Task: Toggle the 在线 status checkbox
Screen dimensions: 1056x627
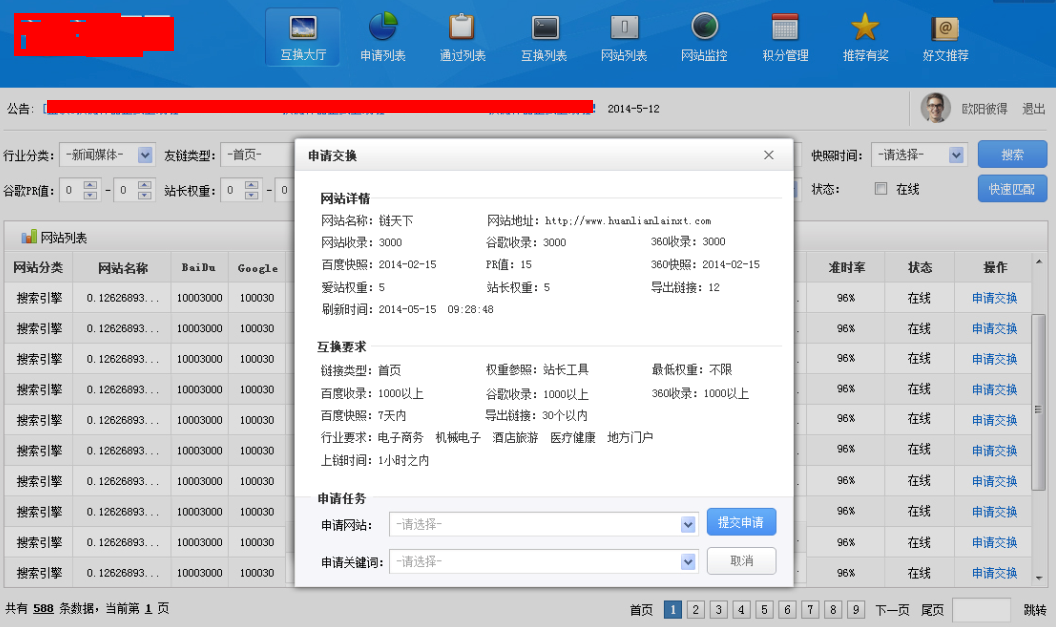Action: click(881, 189)
